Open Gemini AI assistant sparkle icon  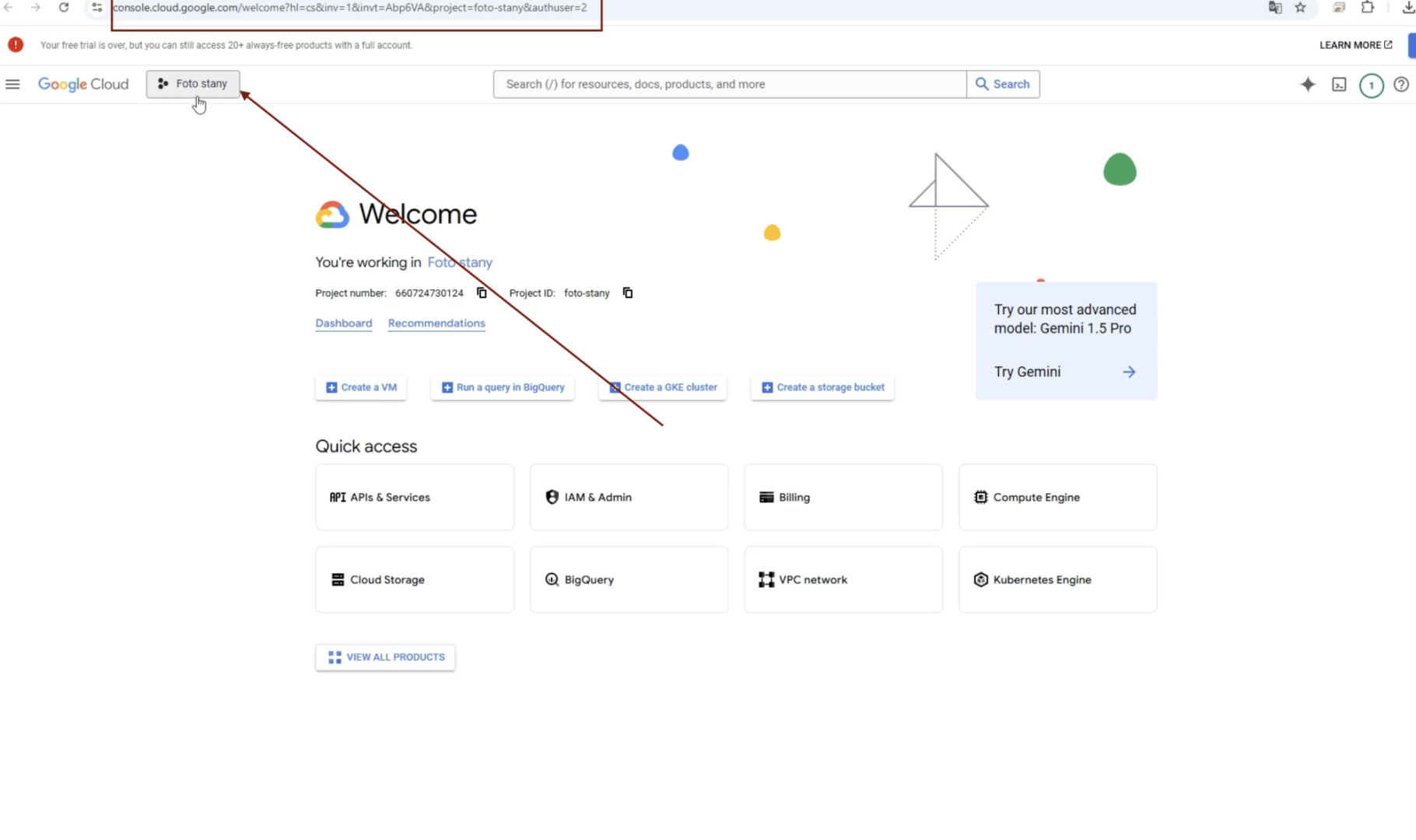point(1308,84)
